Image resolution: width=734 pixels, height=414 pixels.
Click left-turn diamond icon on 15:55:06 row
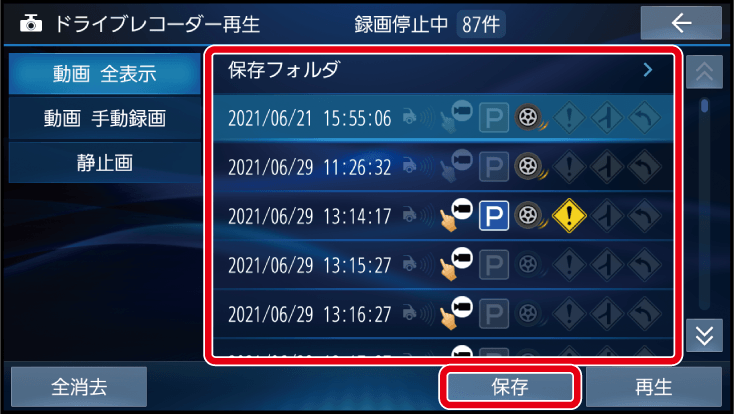pyautogui.click(x=645, y=118)
